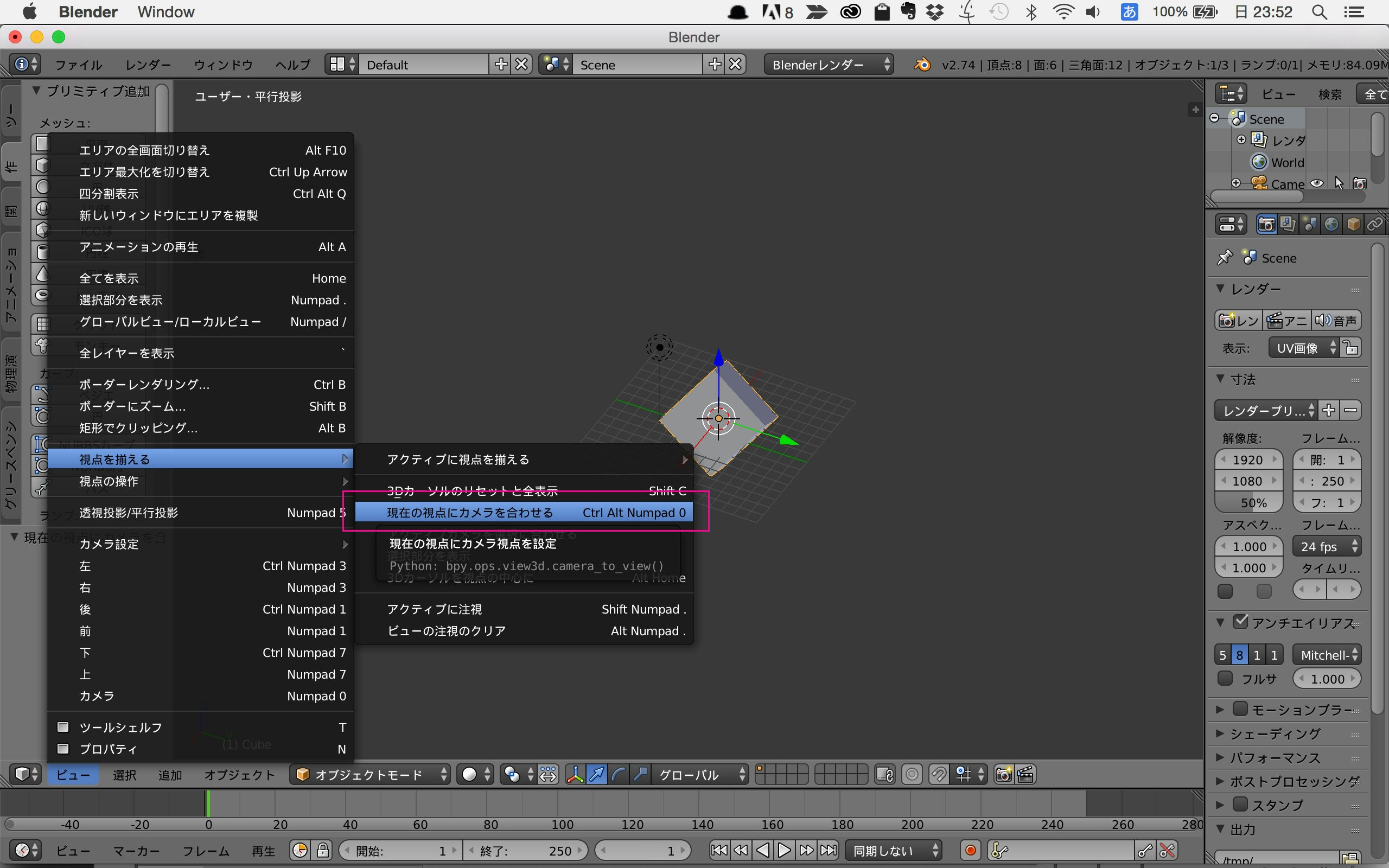Open the Blenderレンダー engine dropdown
Image resolution: width=1389 pixels, height=868 pixels.
[829, 65]
